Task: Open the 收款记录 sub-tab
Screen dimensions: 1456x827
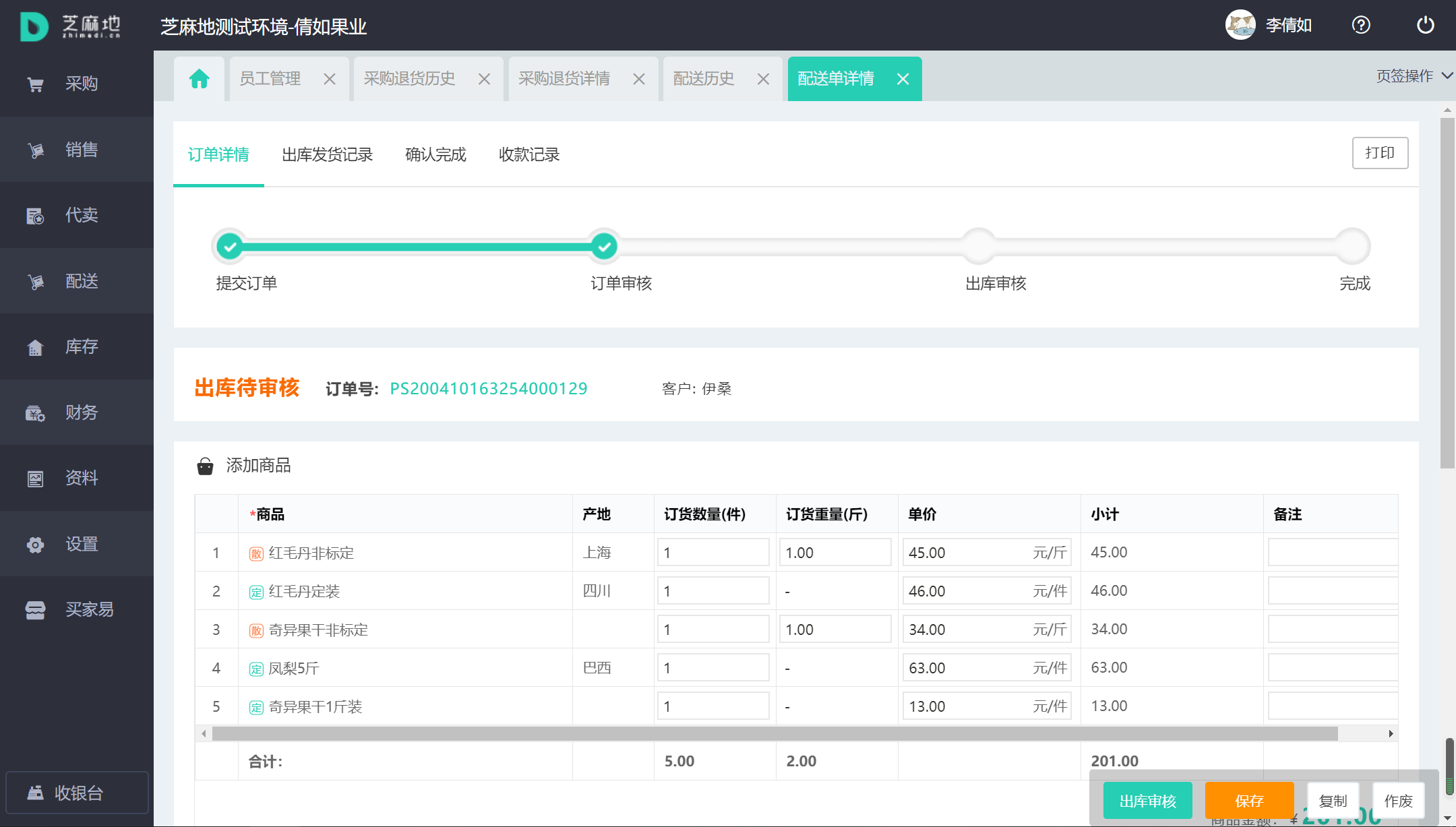Action: click(529, 154)
